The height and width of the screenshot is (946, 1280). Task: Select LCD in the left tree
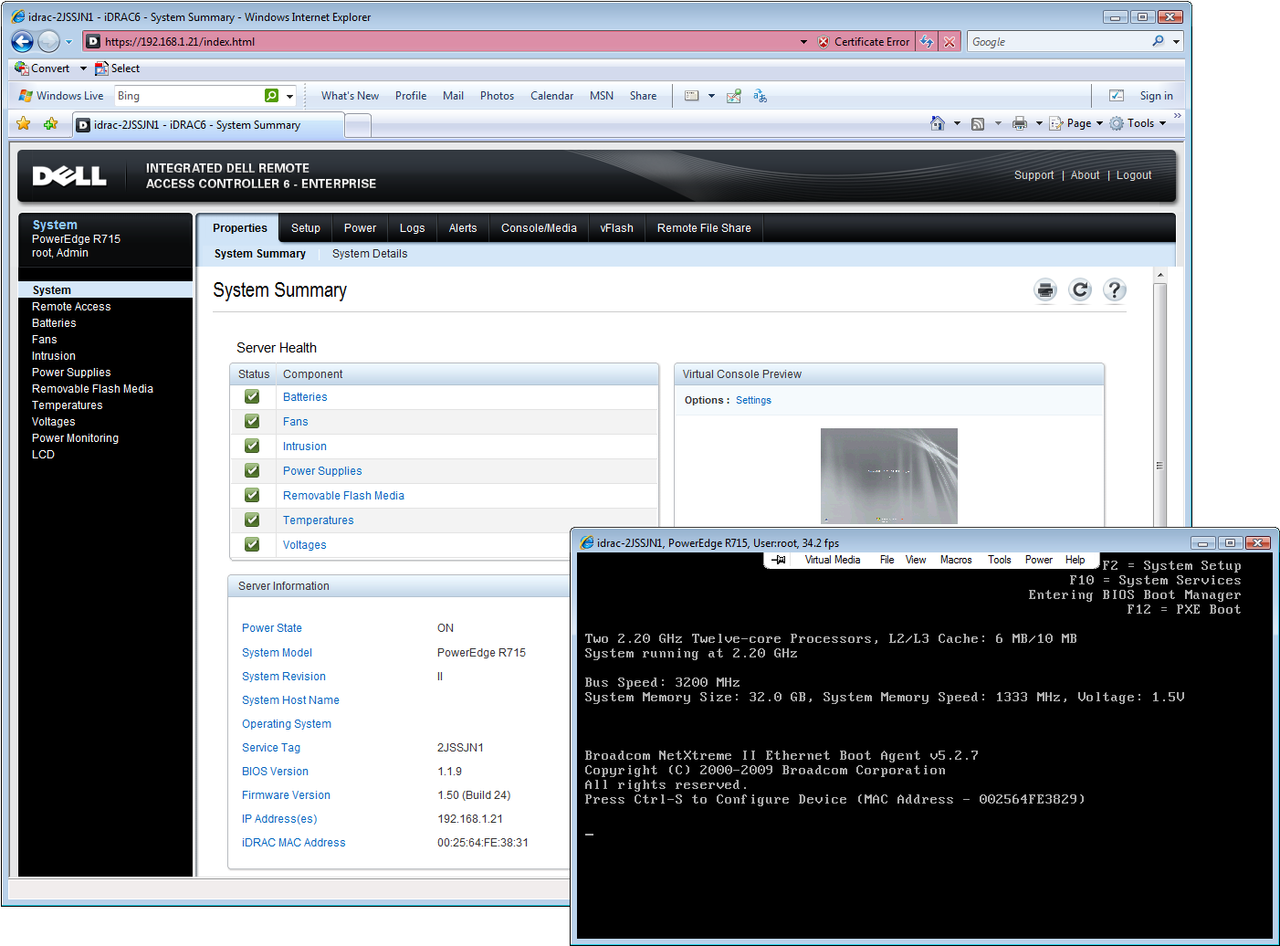[x=43, y=454]
